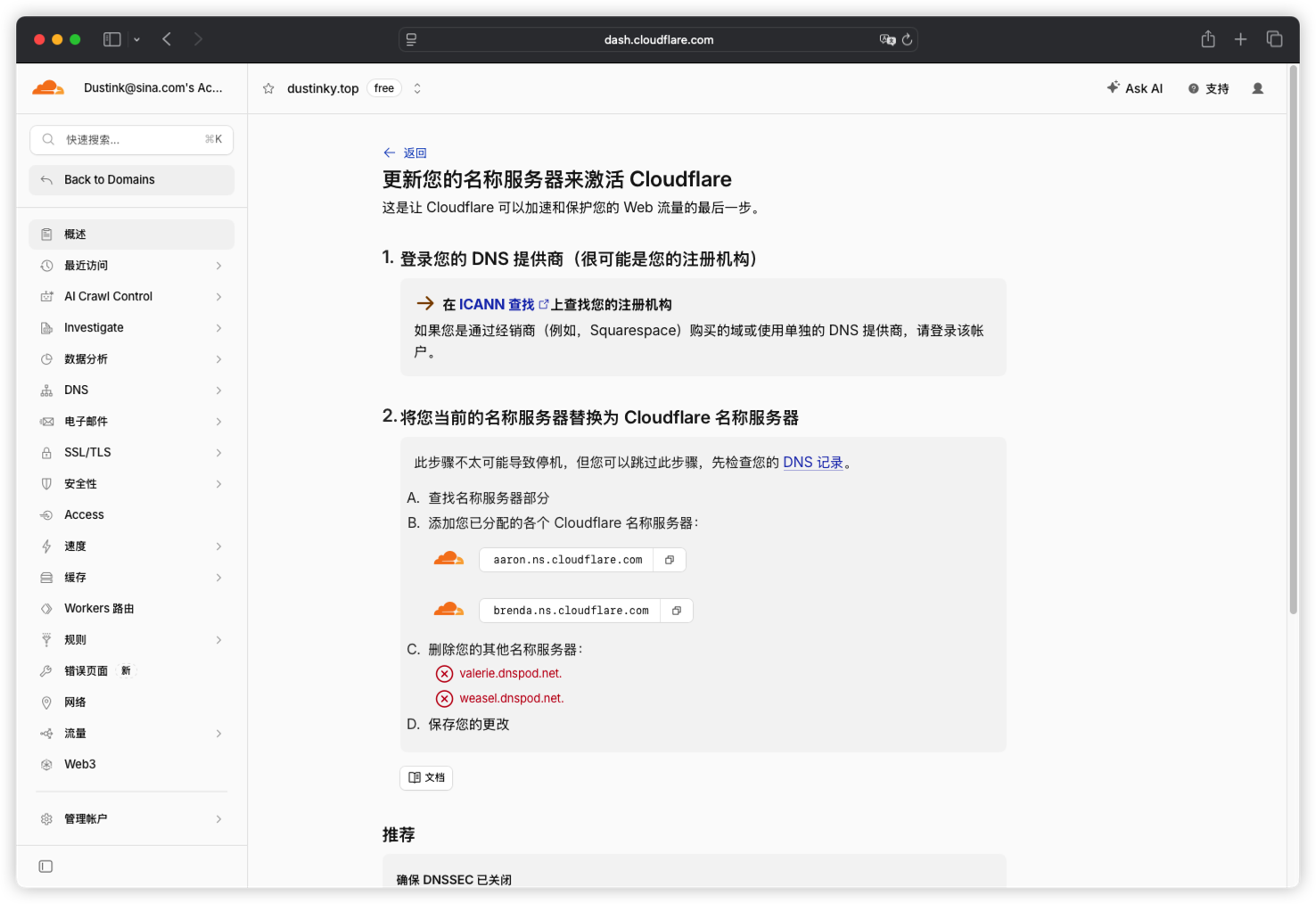Open a new Safari tab
Screen dimensions: 1316x904
(x=1240, y=39)
